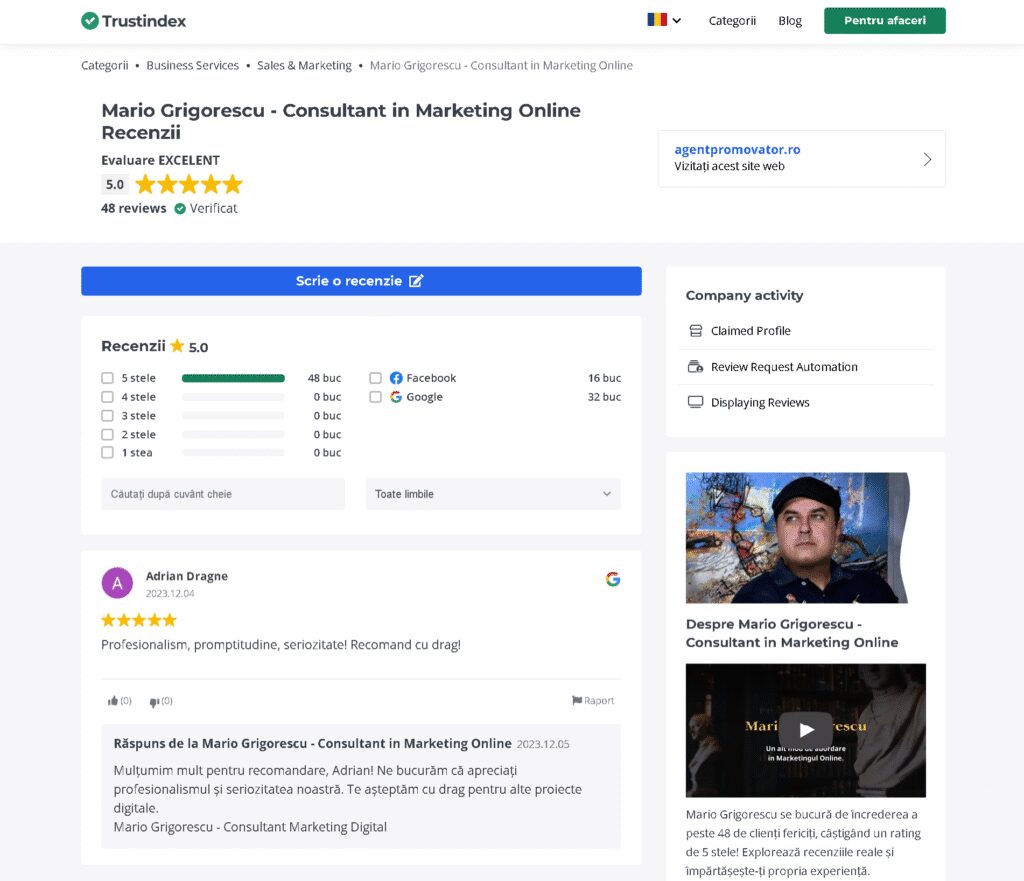The image size is (1024, 881).
Task: Click the Adrian Dragne reviewer name
Action: click(x=187, y=576)
